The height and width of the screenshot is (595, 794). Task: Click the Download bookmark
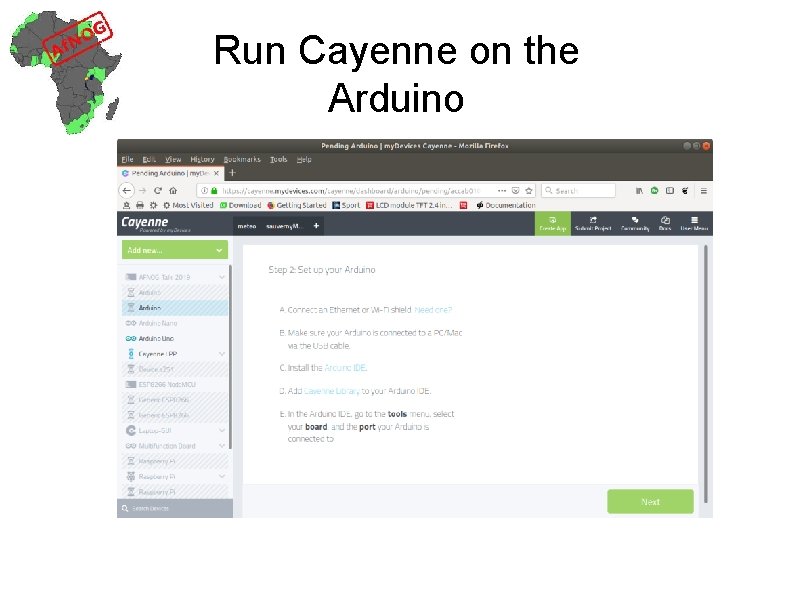point(241,205)
